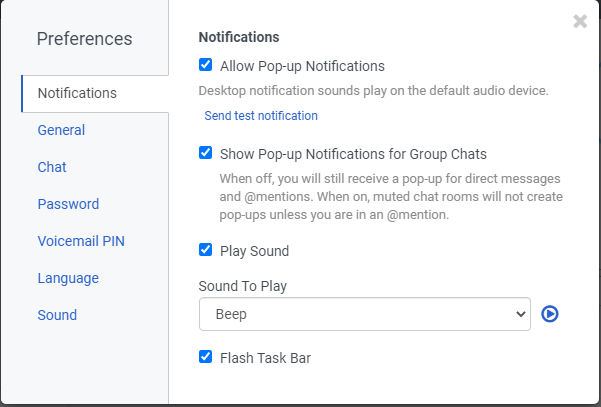Open the Language settings tab

coord(68,278)
